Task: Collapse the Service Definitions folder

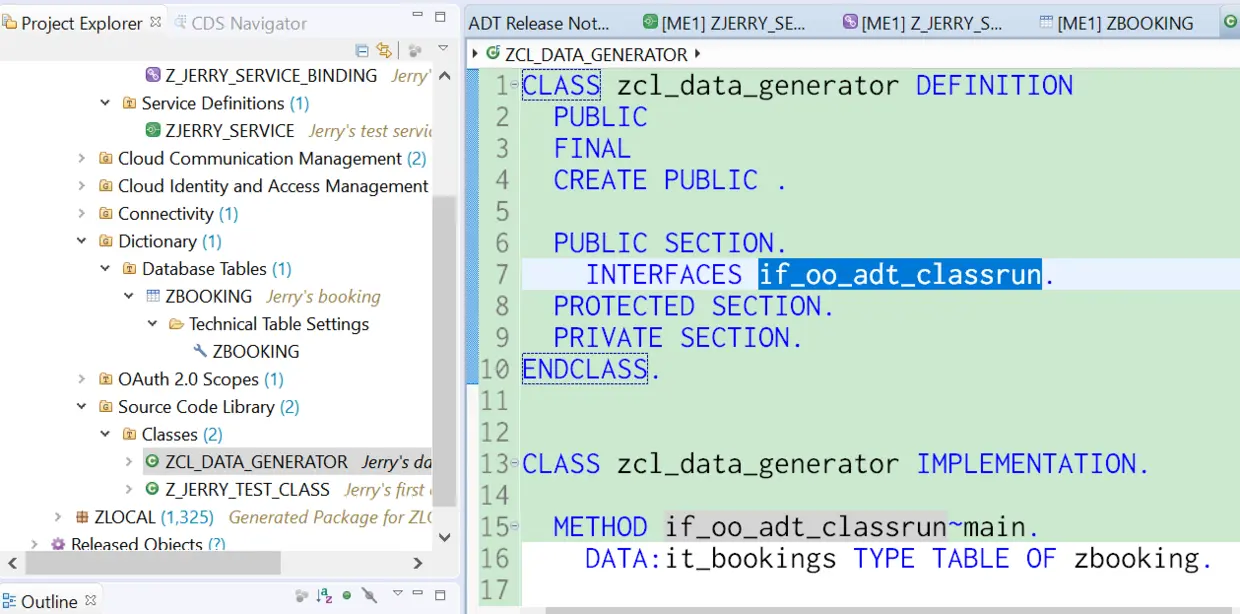Action: (105, 103)
